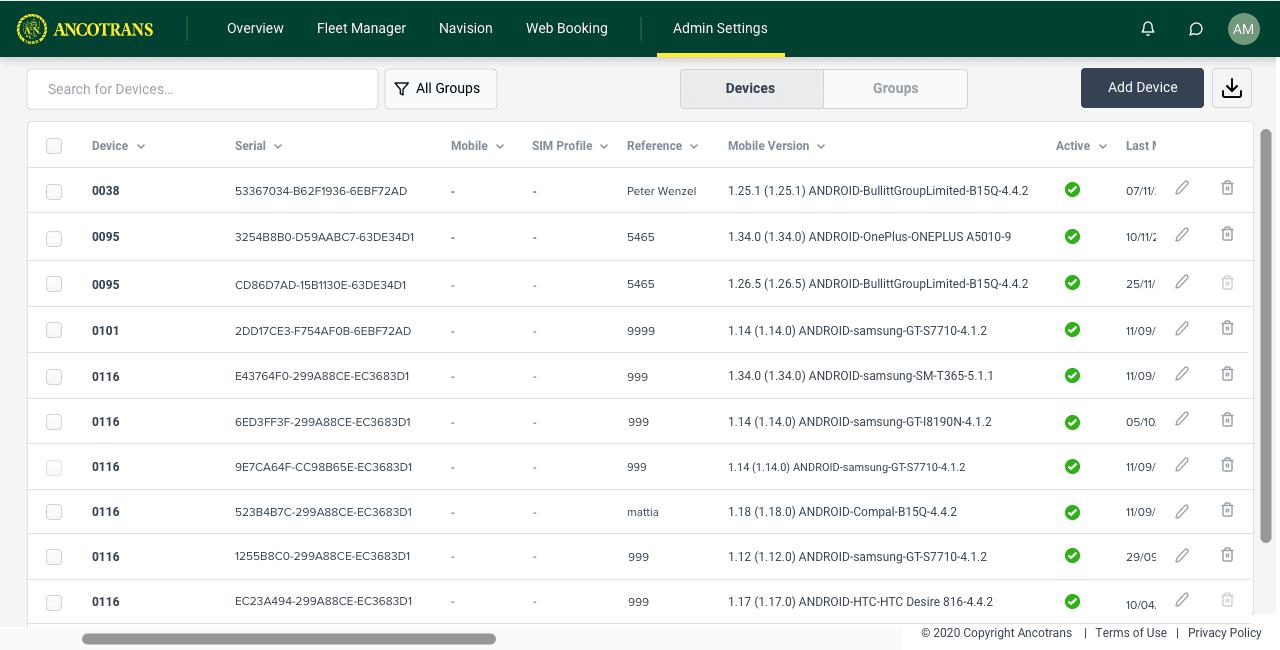The height and width of the screenshot is (650, 1280).
Task: Edit the mattia reference device
Action: click(x=1182, y=510)
